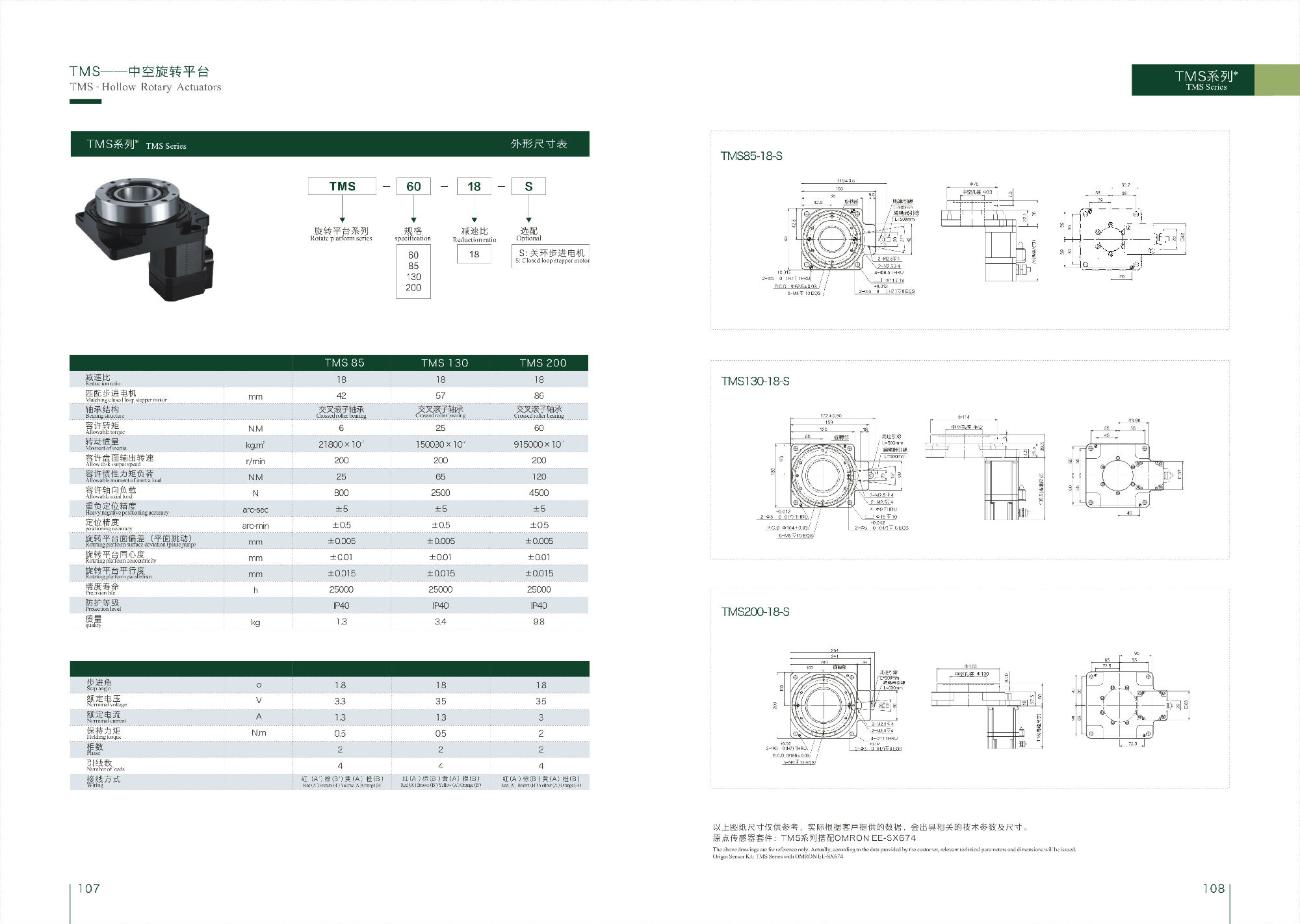Click the TMS200-18-S top view drawing

click(824, 705)
